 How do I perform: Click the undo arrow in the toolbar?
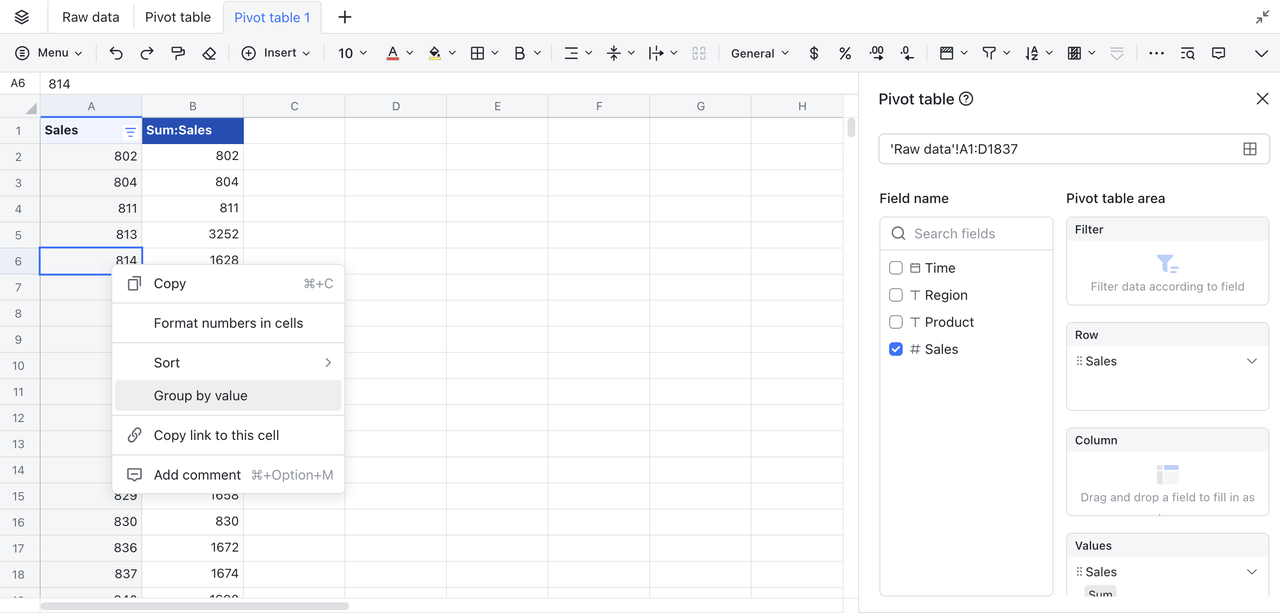pyautogui.click(x=116, y=53)
